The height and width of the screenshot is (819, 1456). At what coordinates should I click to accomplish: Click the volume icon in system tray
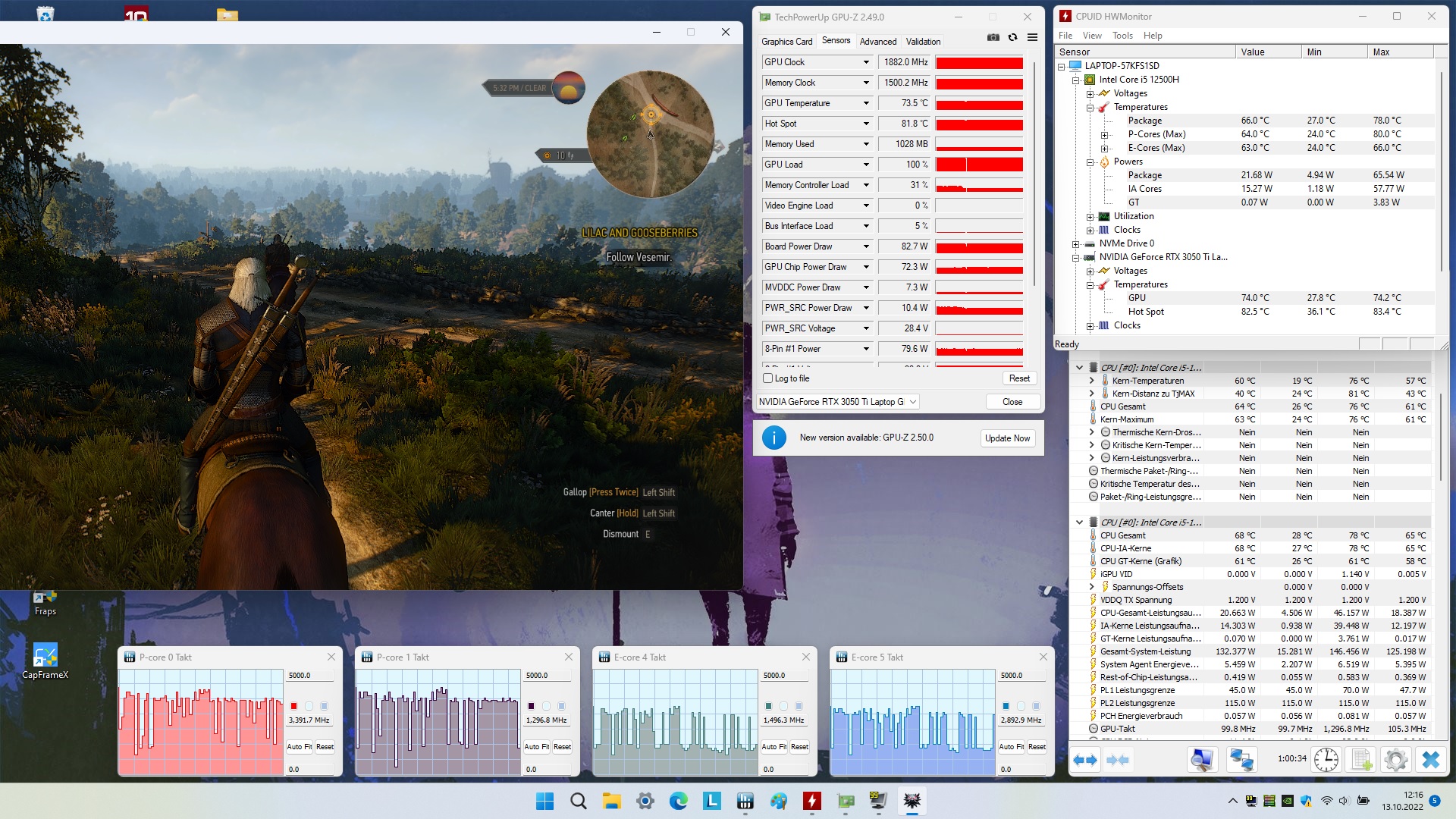[x=1344, y=801]
